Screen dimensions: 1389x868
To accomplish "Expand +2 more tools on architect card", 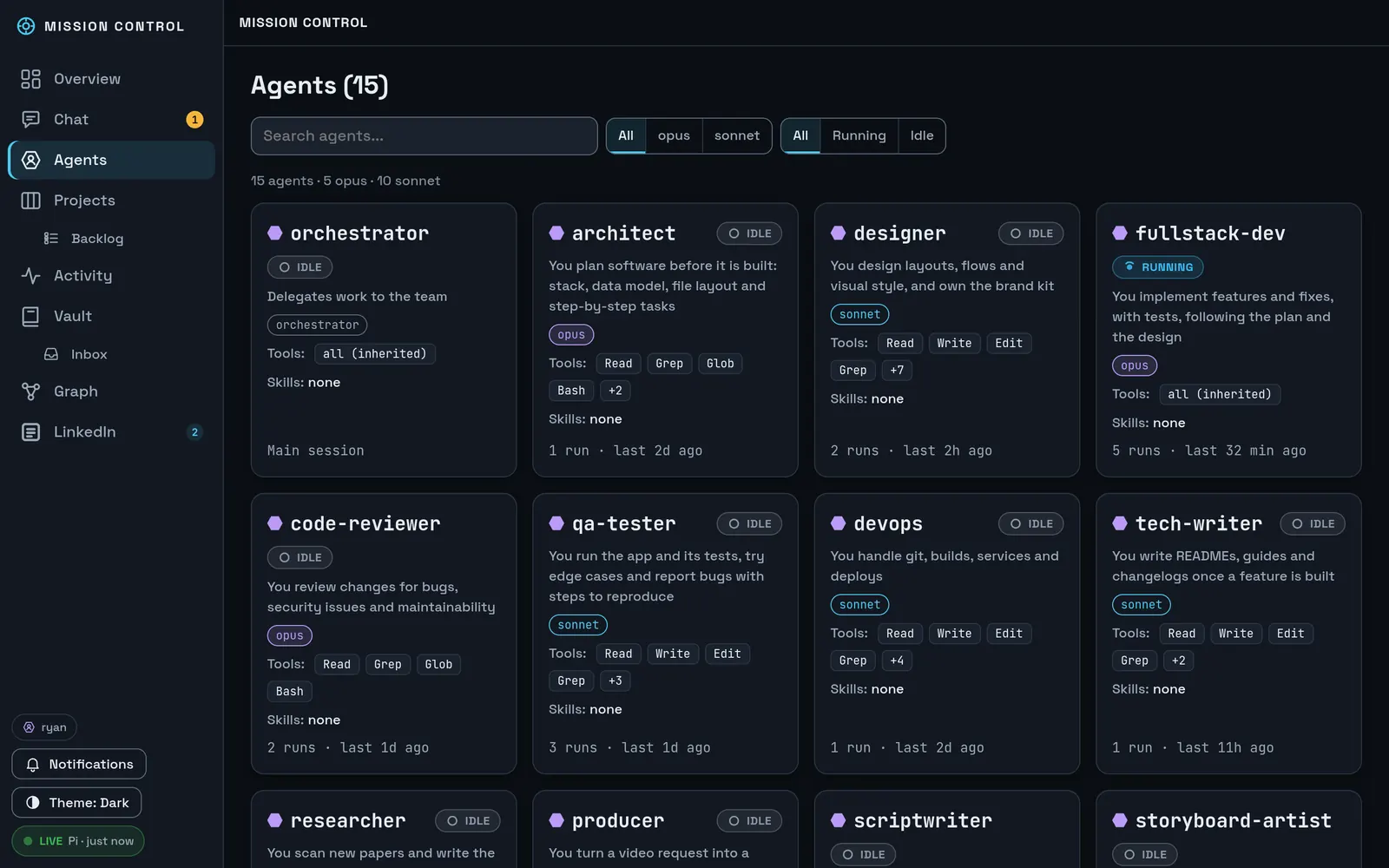I will click(x=616, y=391).
